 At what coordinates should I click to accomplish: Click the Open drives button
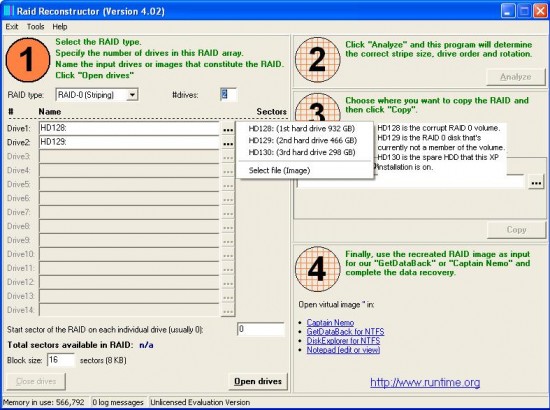pos(258,381)
